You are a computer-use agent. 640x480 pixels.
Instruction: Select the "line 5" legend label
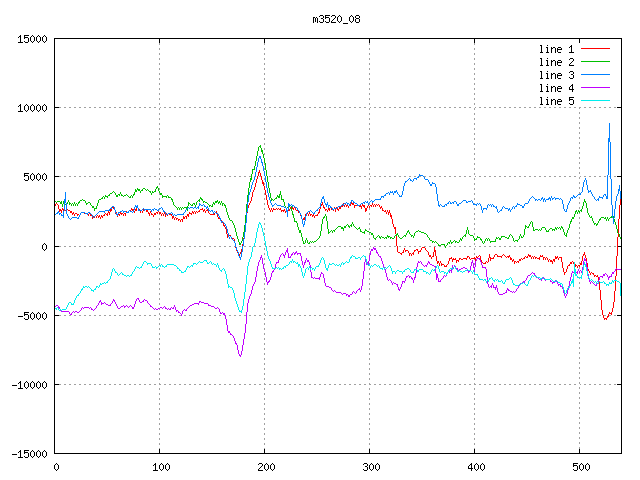556,101
